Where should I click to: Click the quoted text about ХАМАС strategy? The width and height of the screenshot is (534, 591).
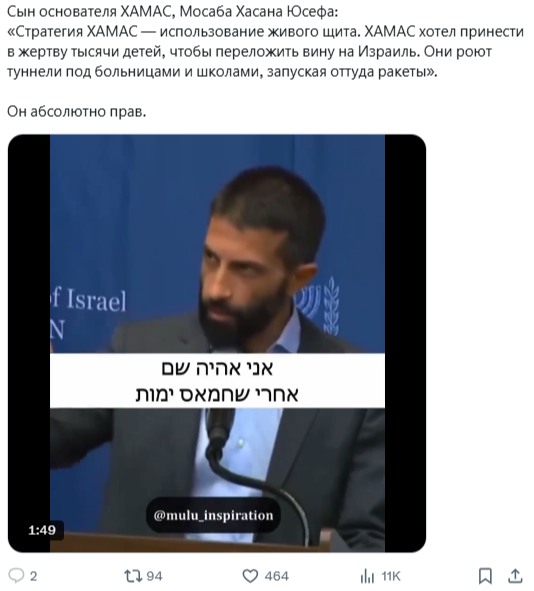265,51
